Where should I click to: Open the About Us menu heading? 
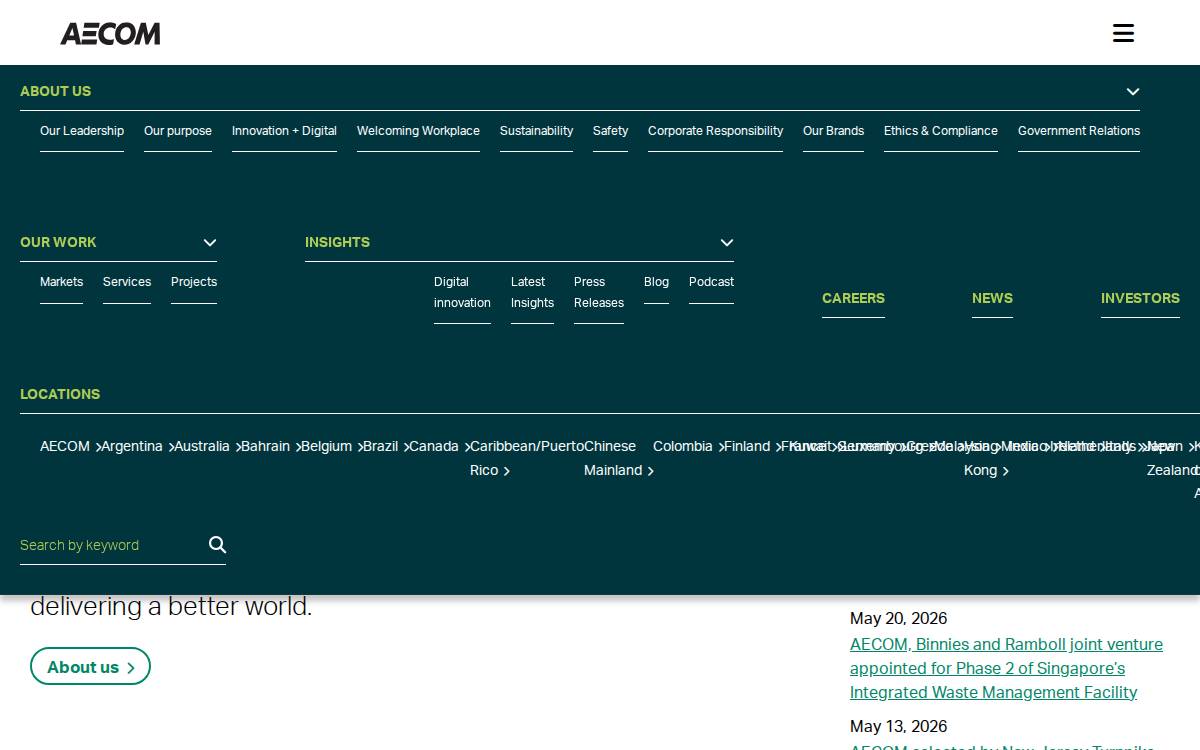[x=55, y=91]
